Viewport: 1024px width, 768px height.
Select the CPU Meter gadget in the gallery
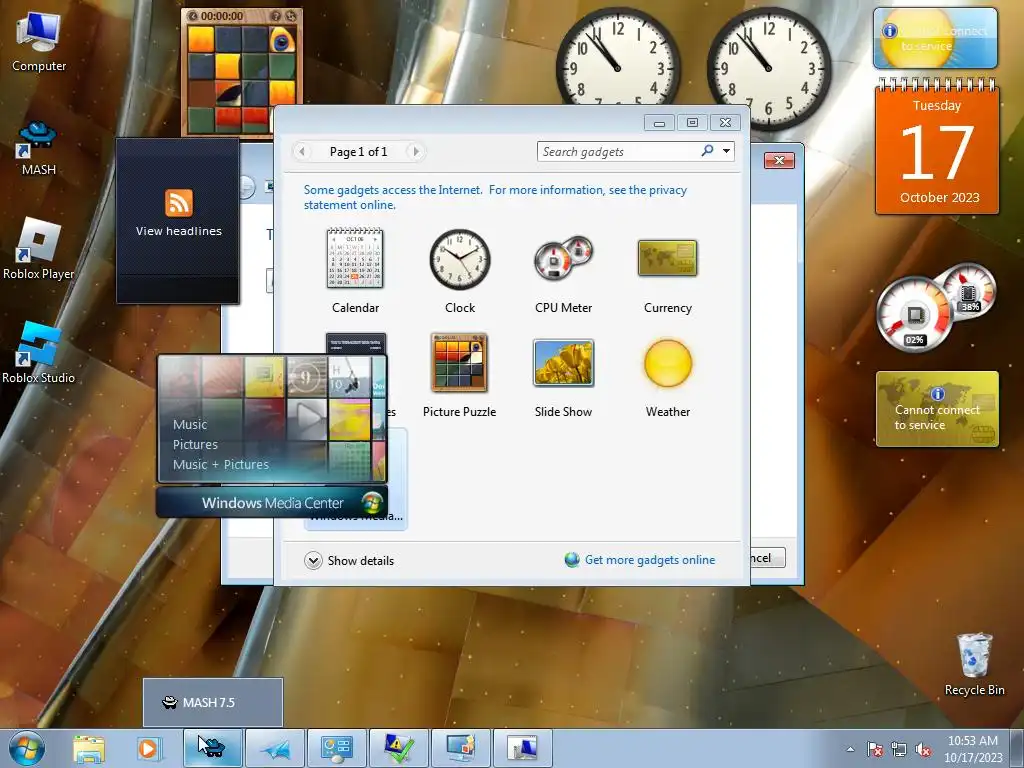coord(563,271)
